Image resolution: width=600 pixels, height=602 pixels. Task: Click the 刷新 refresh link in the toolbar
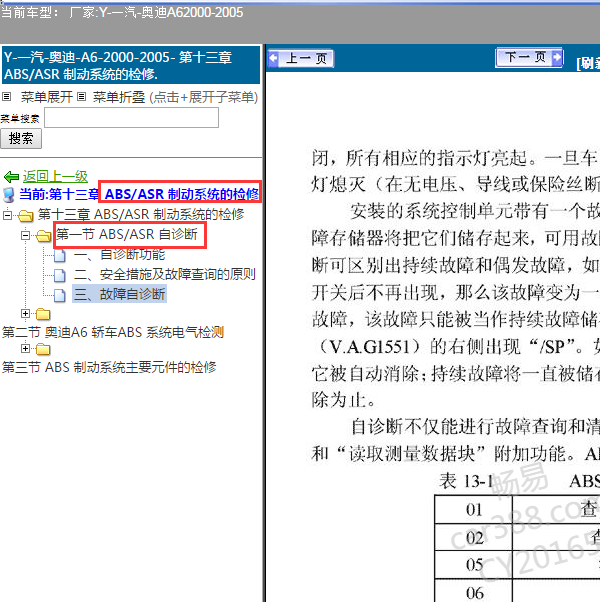(x=588, y=63)
